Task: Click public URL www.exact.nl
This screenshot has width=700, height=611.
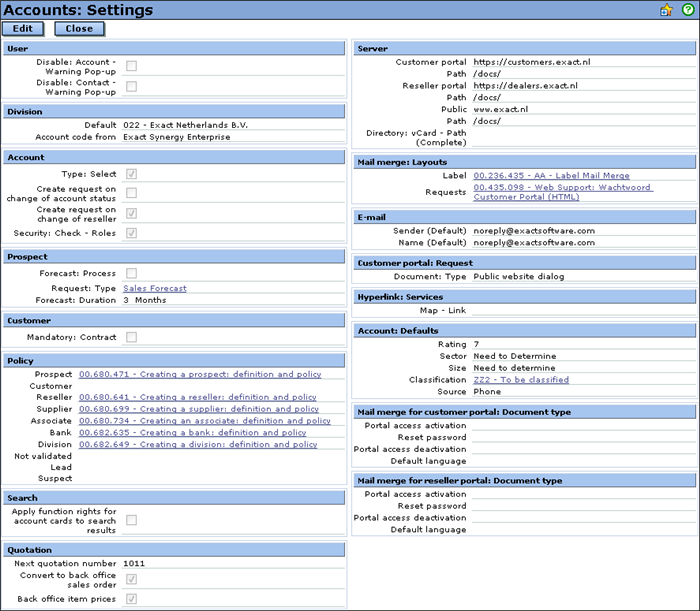Action: tap(500, 109)
